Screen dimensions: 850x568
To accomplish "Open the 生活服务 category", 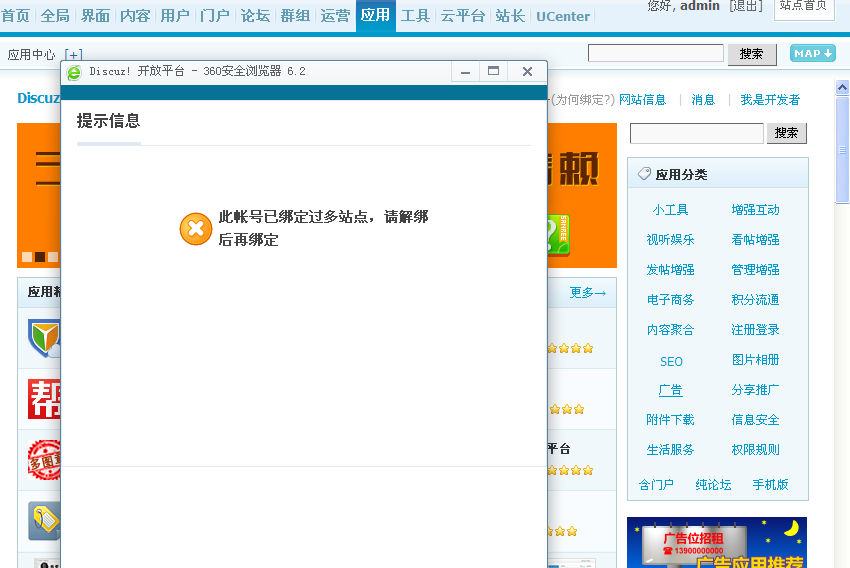I will tap(671, 449).
